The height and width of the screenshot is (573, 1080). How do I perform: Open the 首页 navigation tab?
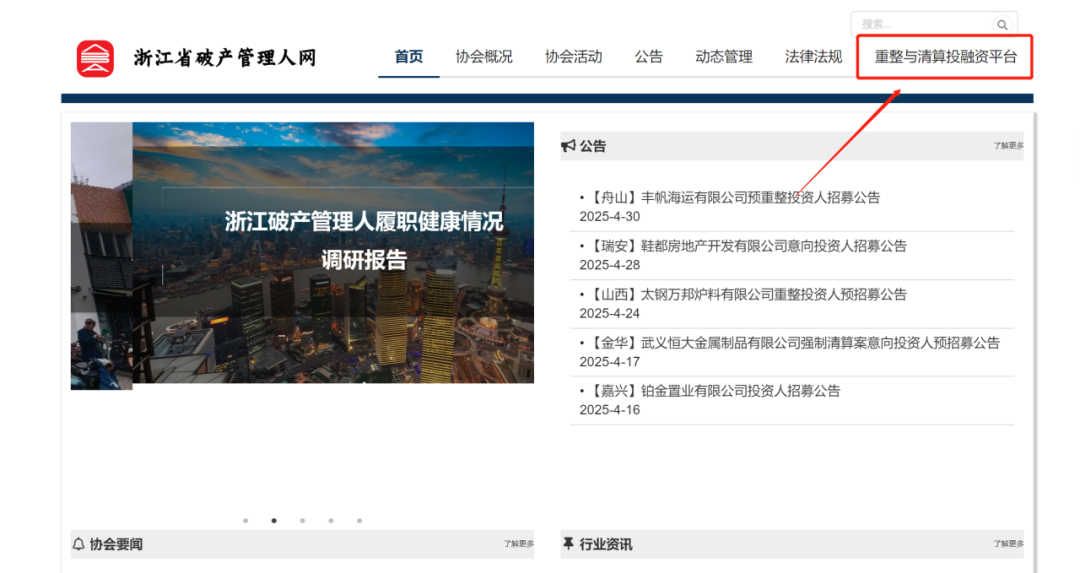pos(408,56)
